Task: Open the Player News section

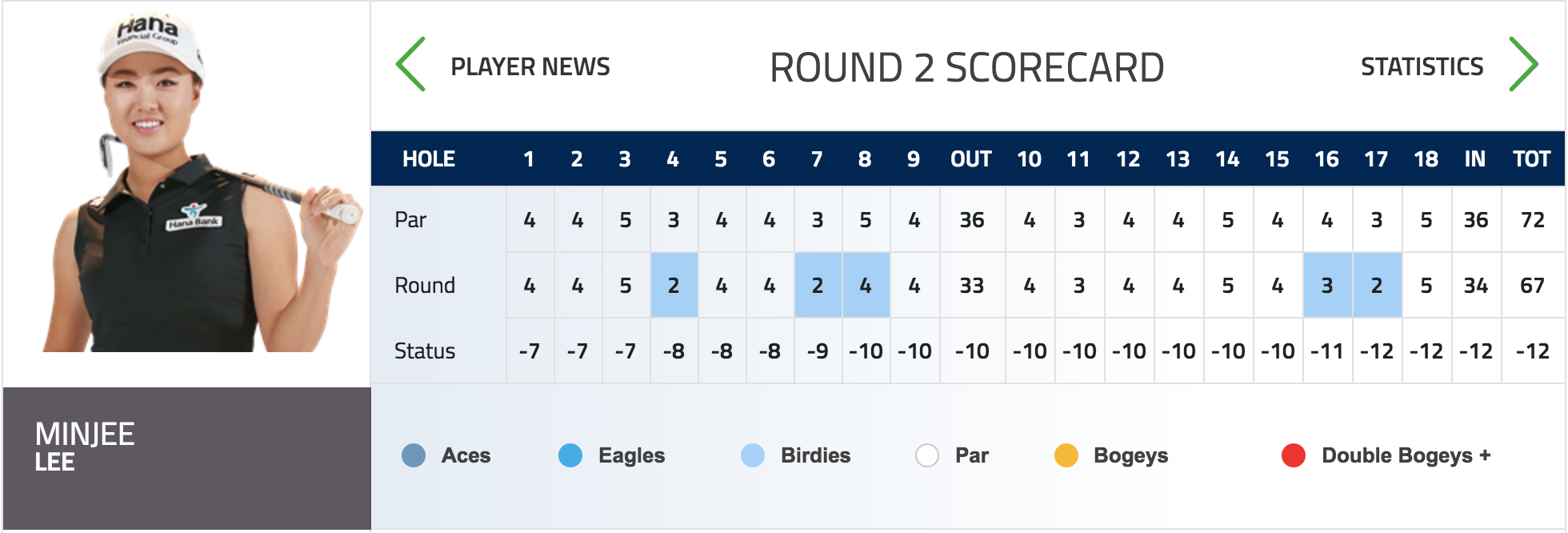Action: (530, 66)
